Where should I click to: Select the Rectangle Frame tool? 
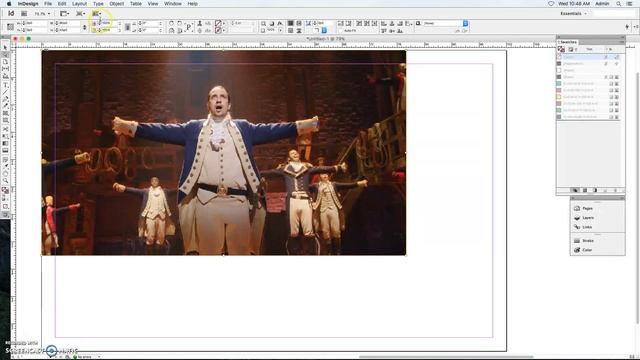(5, 113)
